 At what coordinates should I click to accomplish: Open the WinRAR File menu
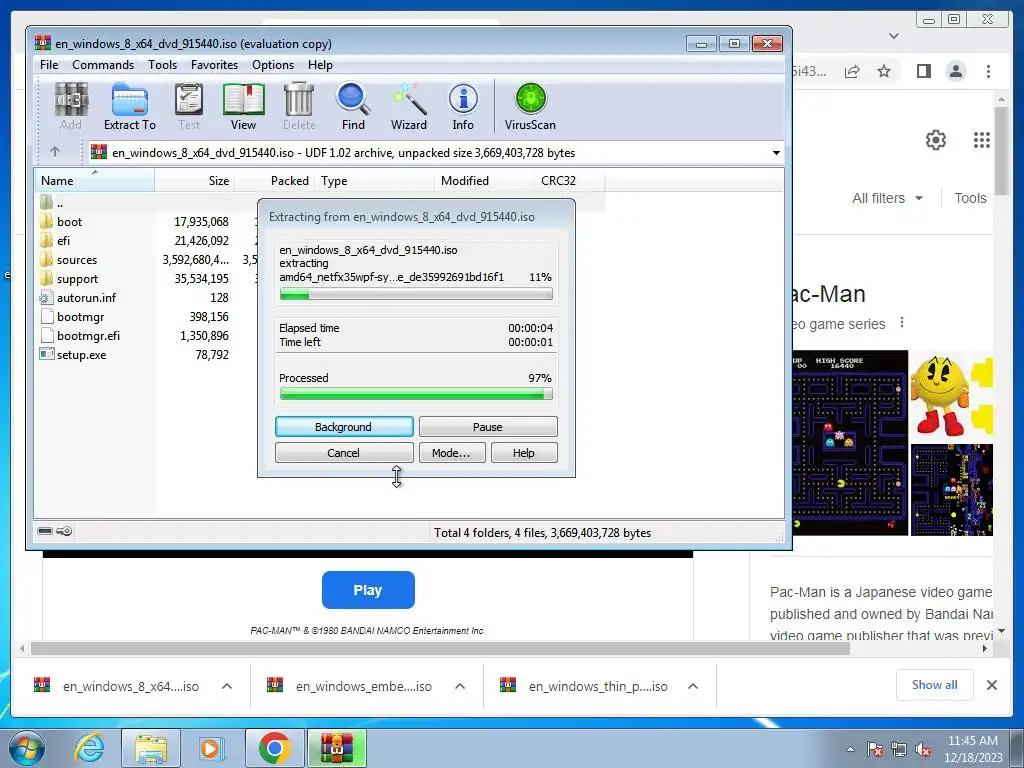(x=49, y=65)
